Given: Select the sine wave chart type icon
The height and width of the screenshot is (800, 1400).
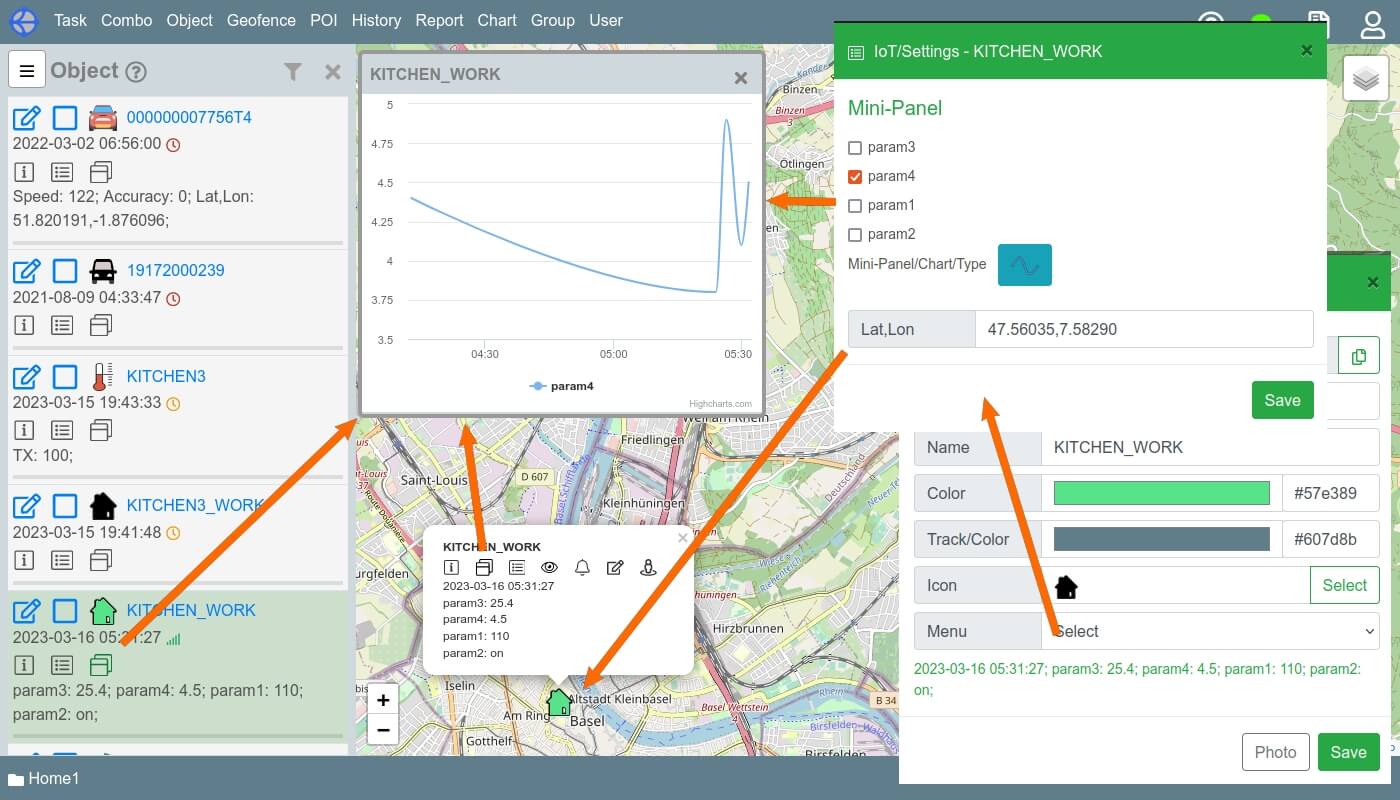Looking at the screenshot, I should coord(1024,265).
